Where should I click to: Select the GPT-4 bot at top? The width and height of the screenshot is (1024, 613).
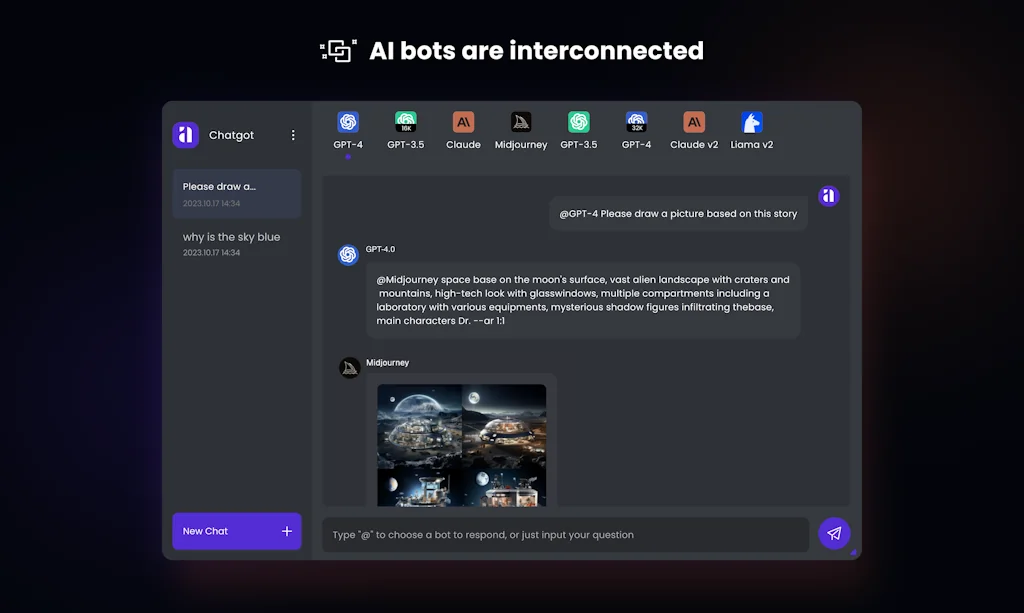pos(348,123)
